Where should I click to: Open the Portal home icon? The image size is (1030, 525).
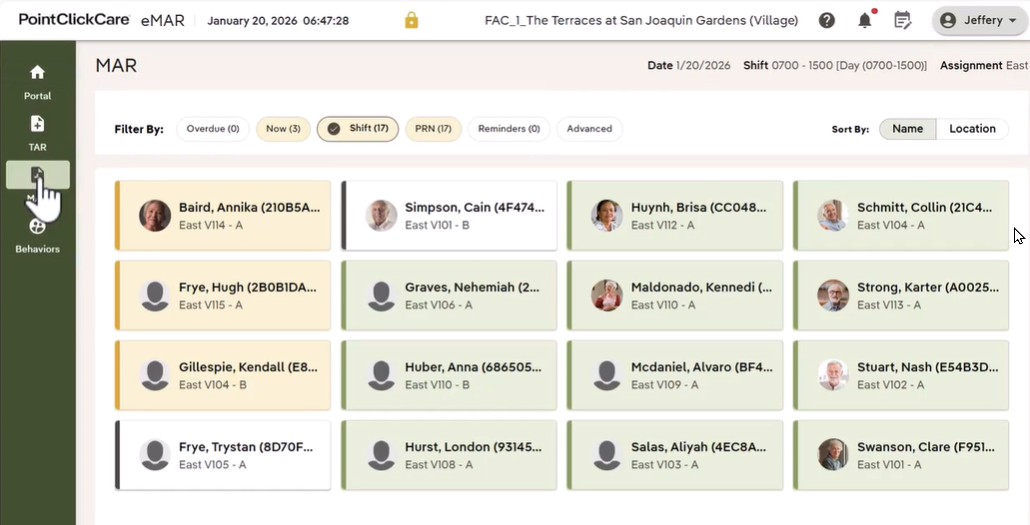coord(37,72)
